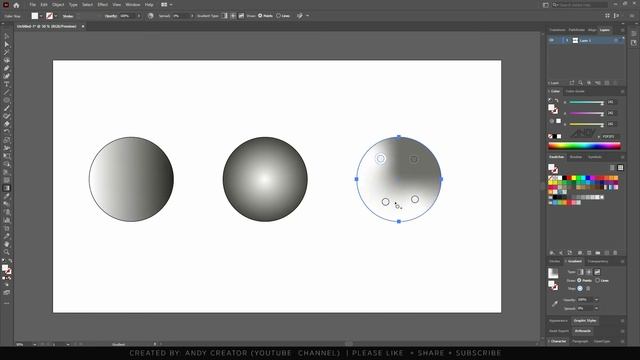Viewport: 640px width, 360px height.
Task: Click the upper-left freeform gradient point
Action: pyautogui.click(x=380, y=158)
